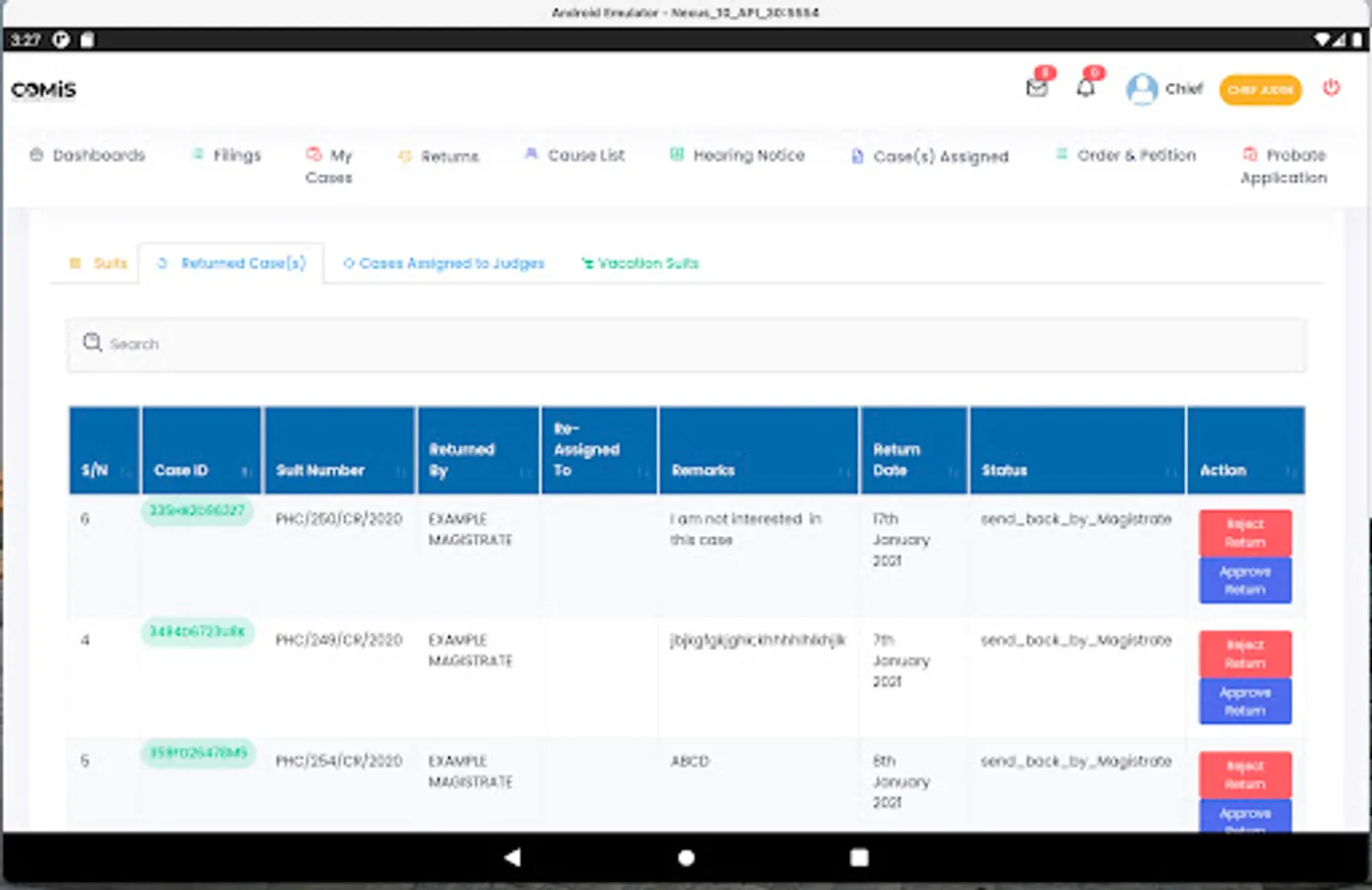Click the return date "8th January 2021"
This screenshot has height=890, width=1372.
[x=901, y=781]
